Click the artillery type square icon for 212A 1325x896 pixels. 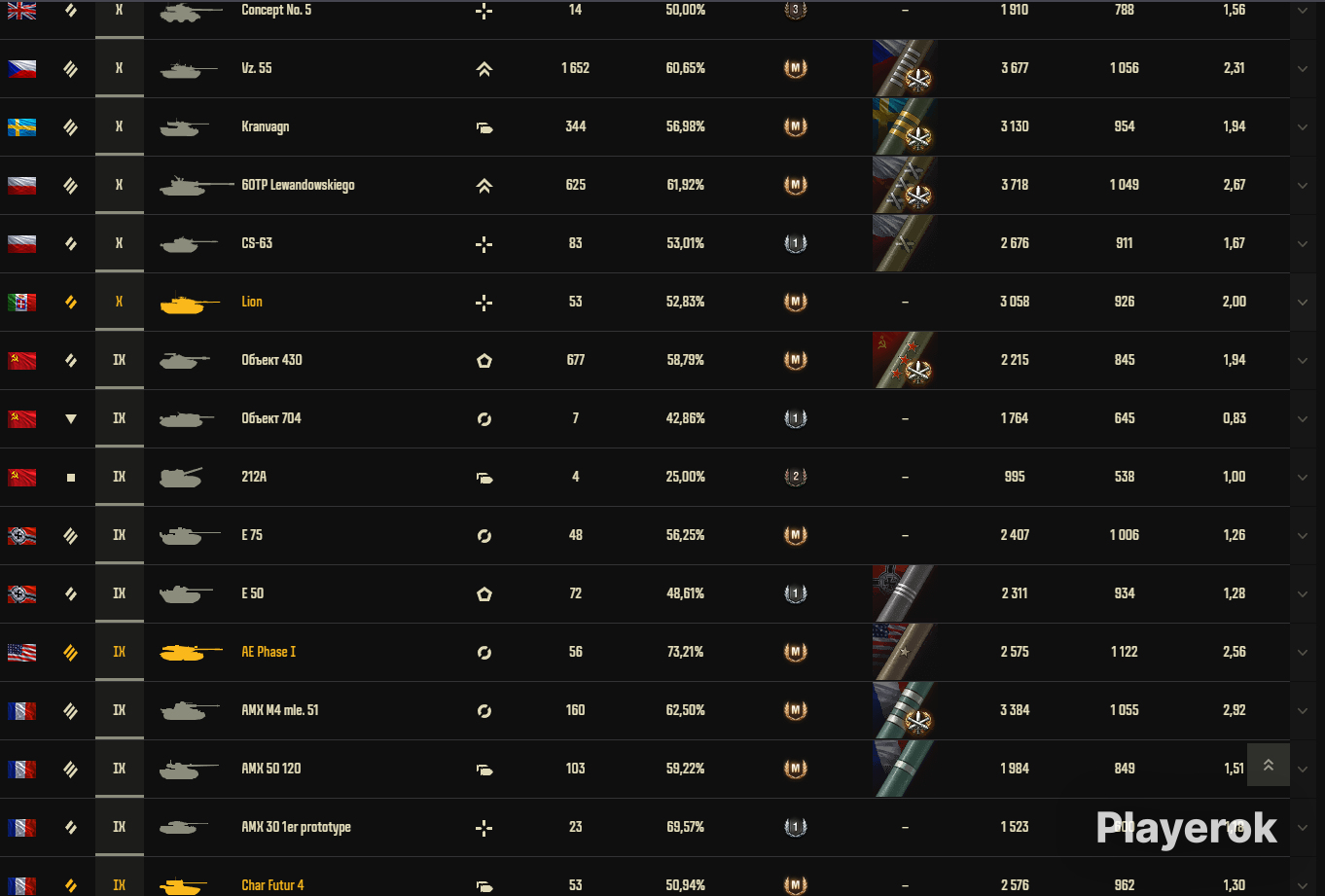click(x=70, y=478)
